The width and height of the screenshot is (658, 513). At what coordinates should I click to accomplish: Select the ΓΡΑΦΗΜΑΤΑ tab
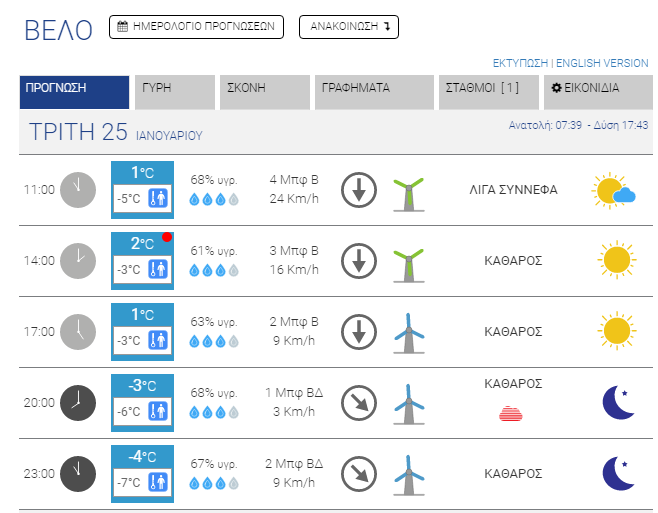375,88
